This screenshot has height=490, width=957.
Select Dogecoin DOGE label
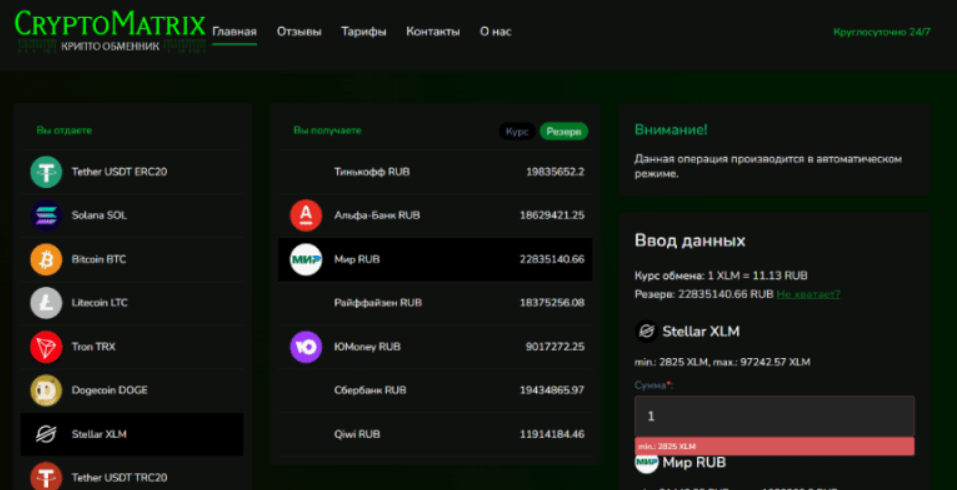pyautogui.click(x=110, y=390)
